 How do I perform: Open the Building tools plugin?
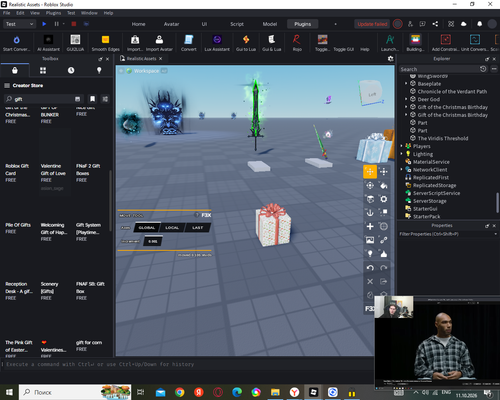point(415,43)
